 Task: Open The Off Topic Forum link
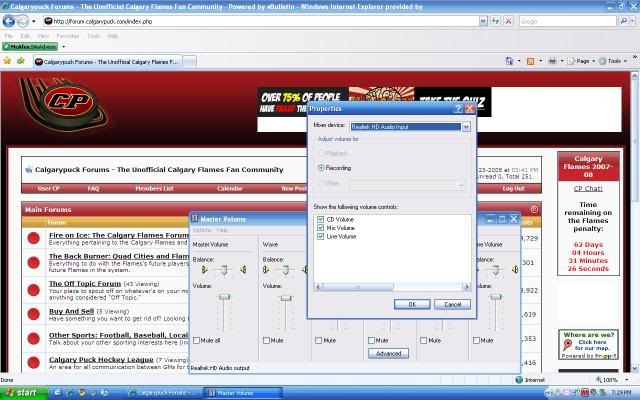(x=85, y=283)
